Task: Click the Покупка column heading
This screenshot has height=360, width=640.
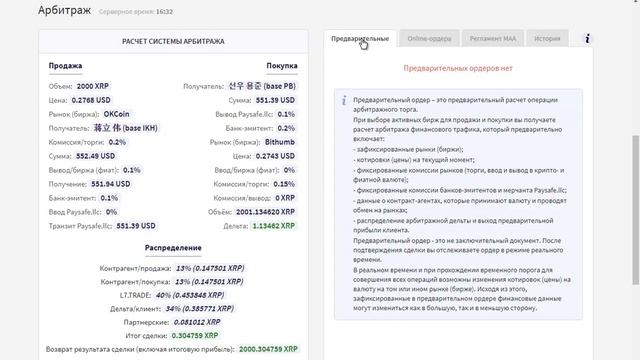Action: click(282, 66)
